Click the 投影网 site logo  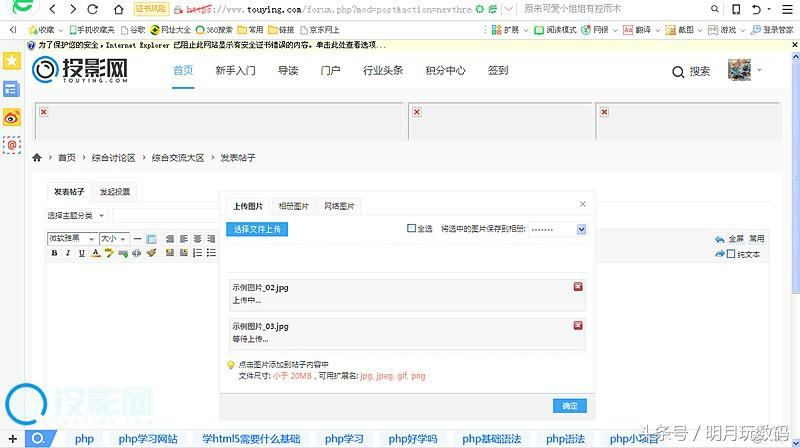[x=80, y=70]
